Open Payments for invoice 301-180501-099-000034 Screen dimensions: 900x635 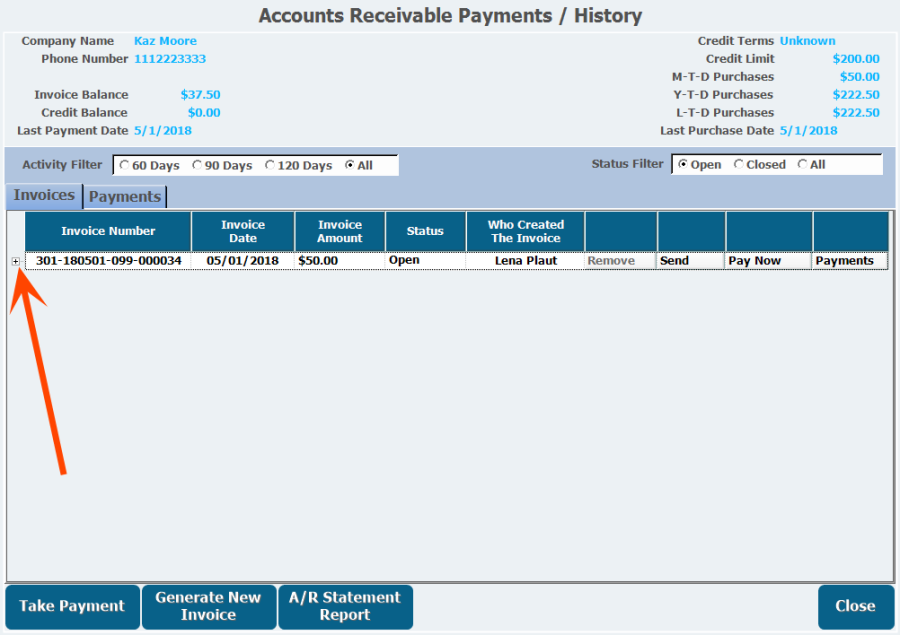coord(849,261)
